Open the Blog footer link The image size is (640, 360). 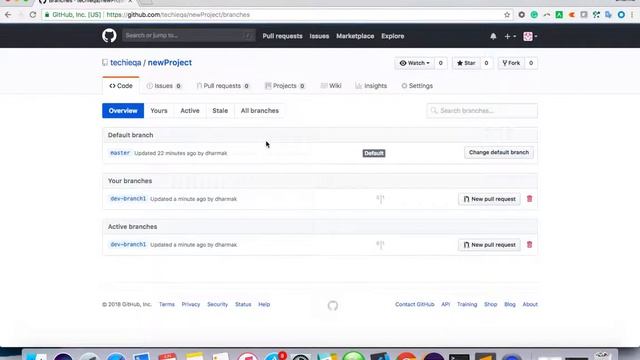click(x=510, y=304)
